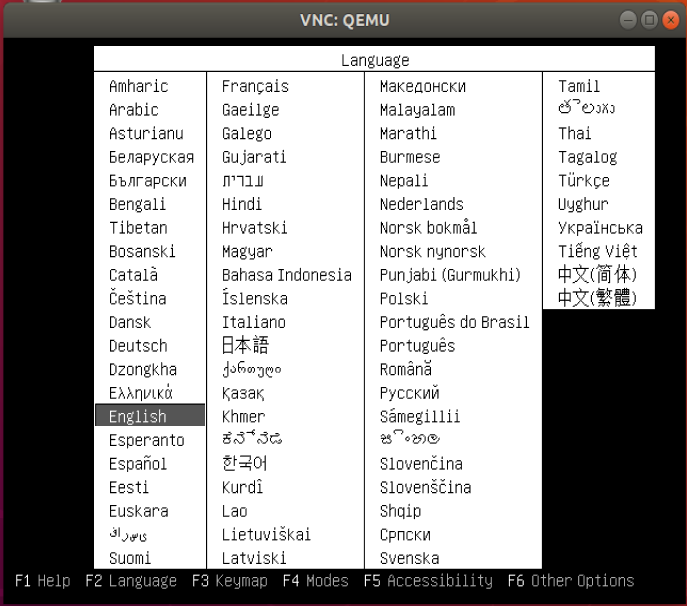Select Tibetan language
This screenshot has width=687, height=606.
click(138, 228)
